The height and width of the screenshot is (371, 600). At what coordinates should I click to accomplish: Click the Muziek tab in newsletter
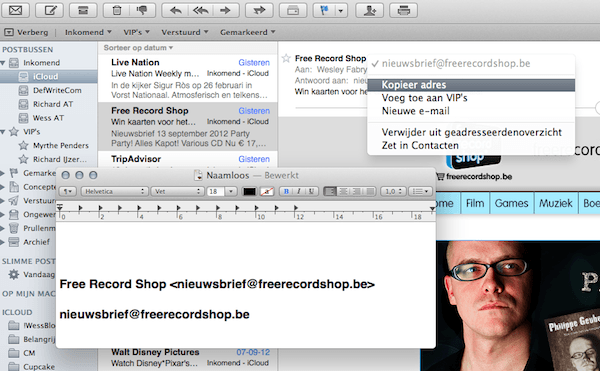[x=556, y=203]
